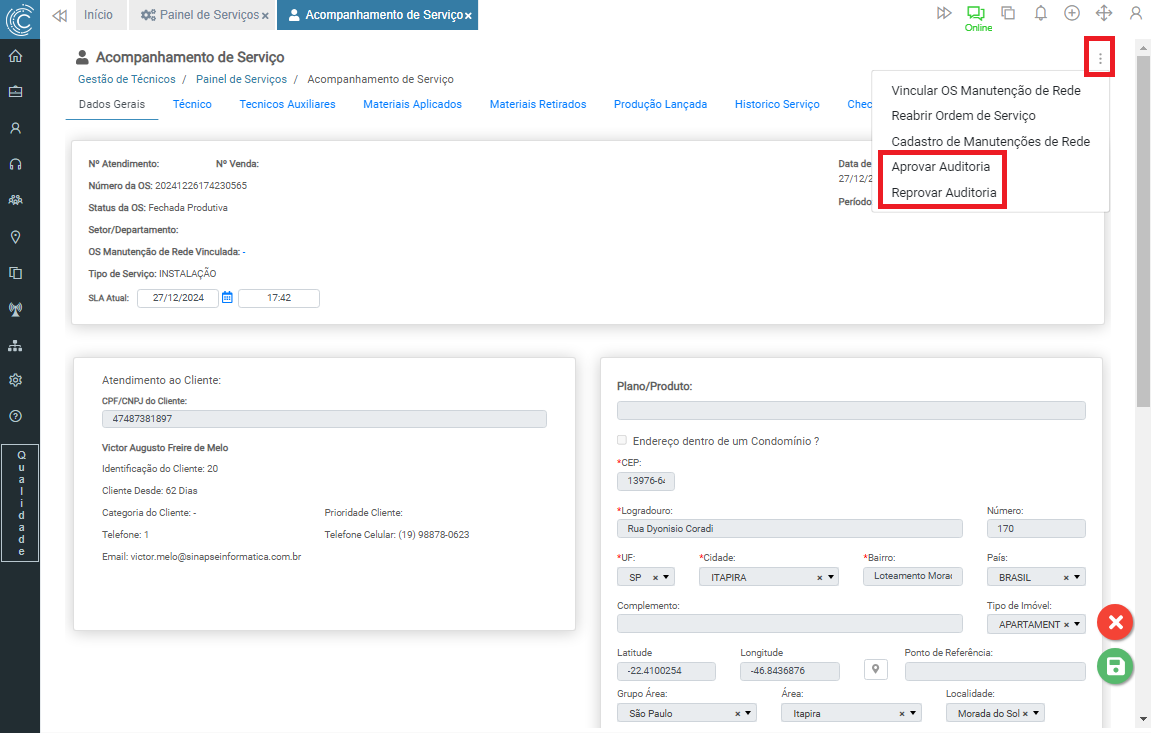
Task: Click the green save floppy disk button
Action: pos(1115,667)
